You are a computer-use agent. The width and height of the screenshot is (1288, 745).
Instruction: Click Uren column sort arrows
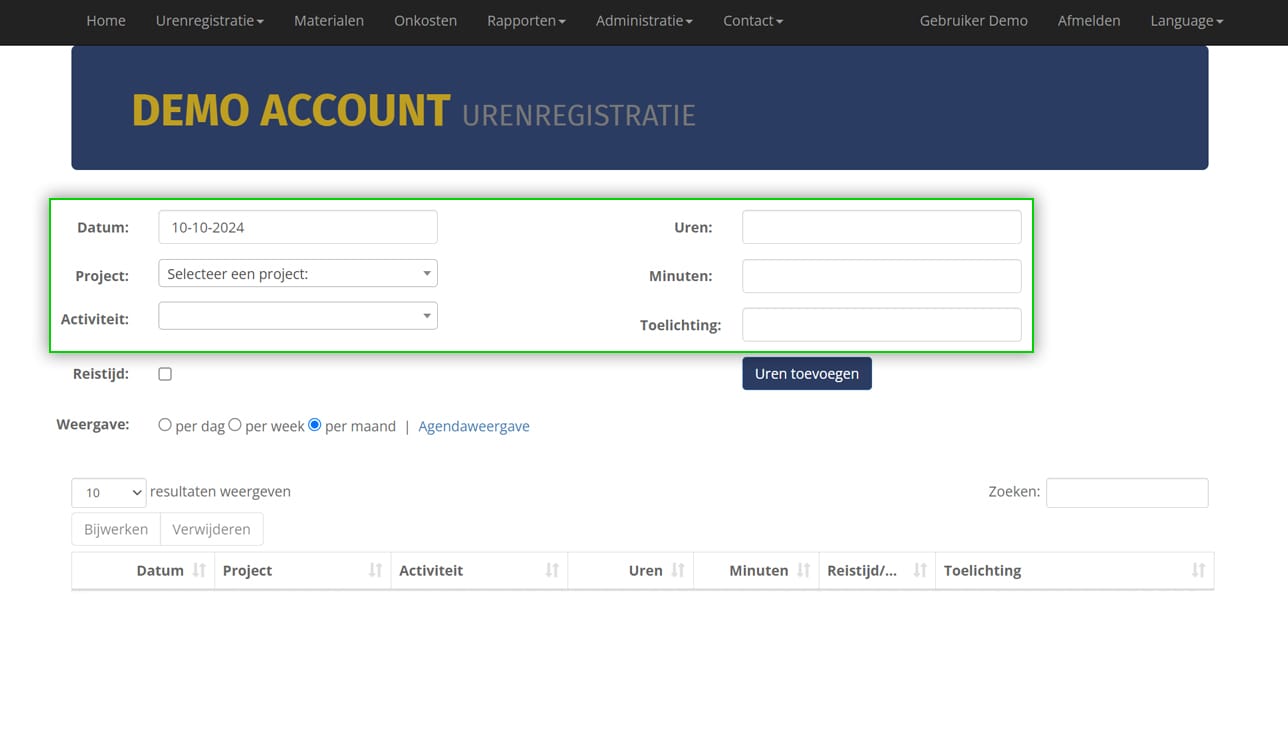tap(678, 571)
